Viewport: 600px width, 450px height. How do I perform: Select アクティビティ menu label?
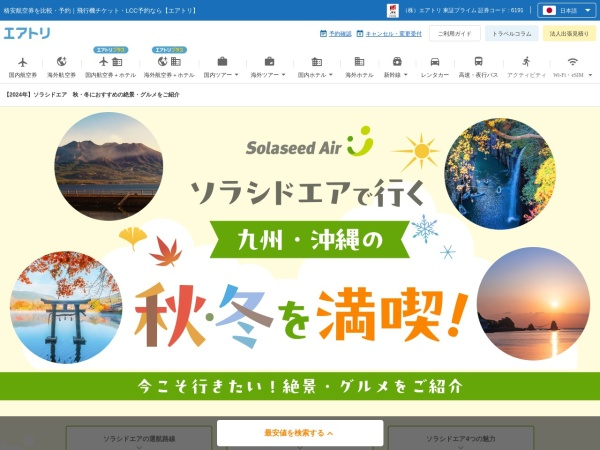[526, 75]
